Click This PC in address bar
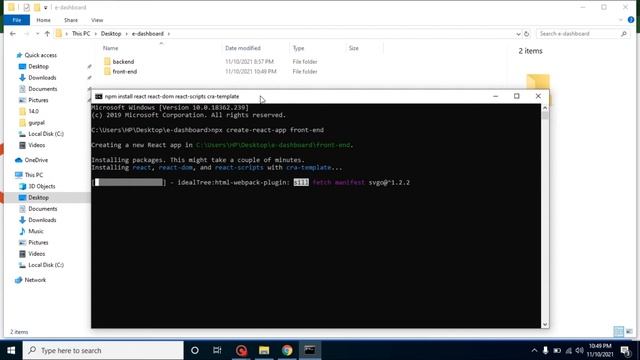Image resolution: width=640 pixels, height=360 pixels. [81, 34]
